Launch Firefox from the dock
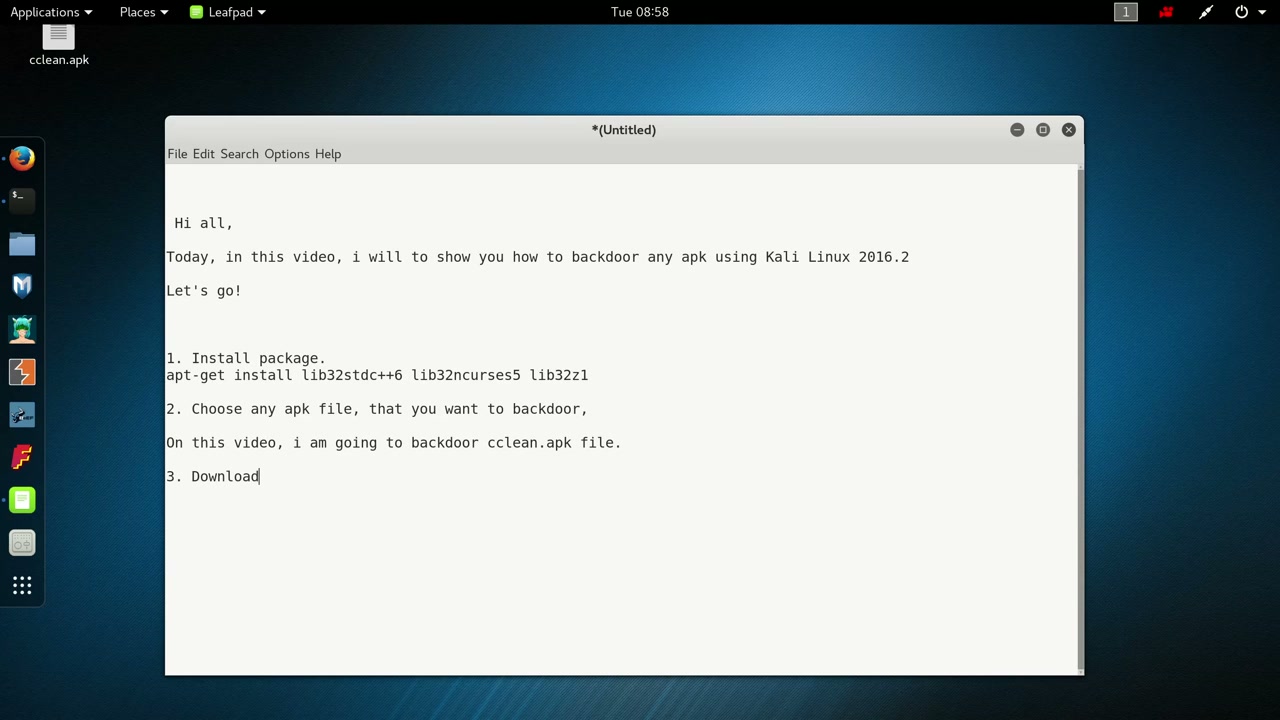Screen dimensions: 1280x720 (22, 158)
